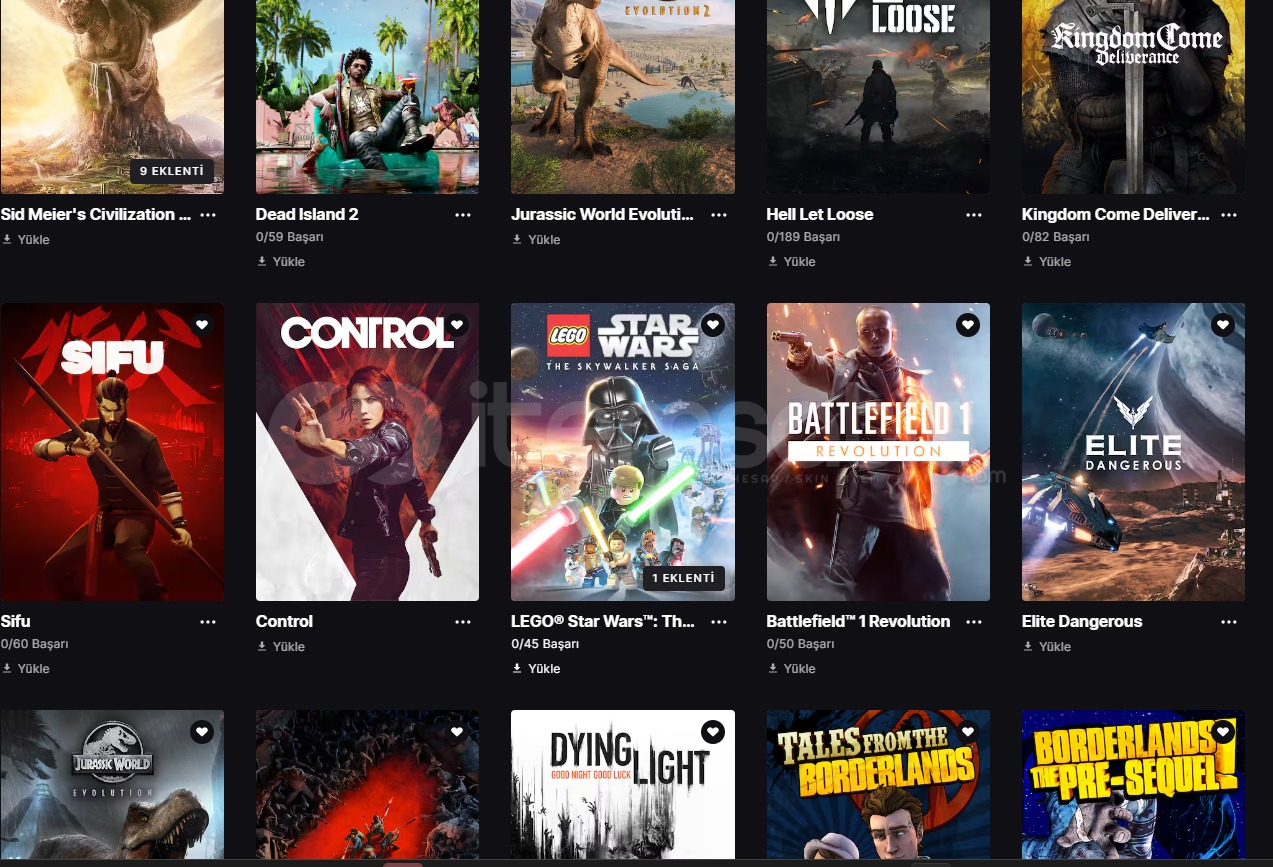Toggle favorite heart on Battlefield 1 cover
The height and width of the screenshot is (867, 1273).
[967, 325]
